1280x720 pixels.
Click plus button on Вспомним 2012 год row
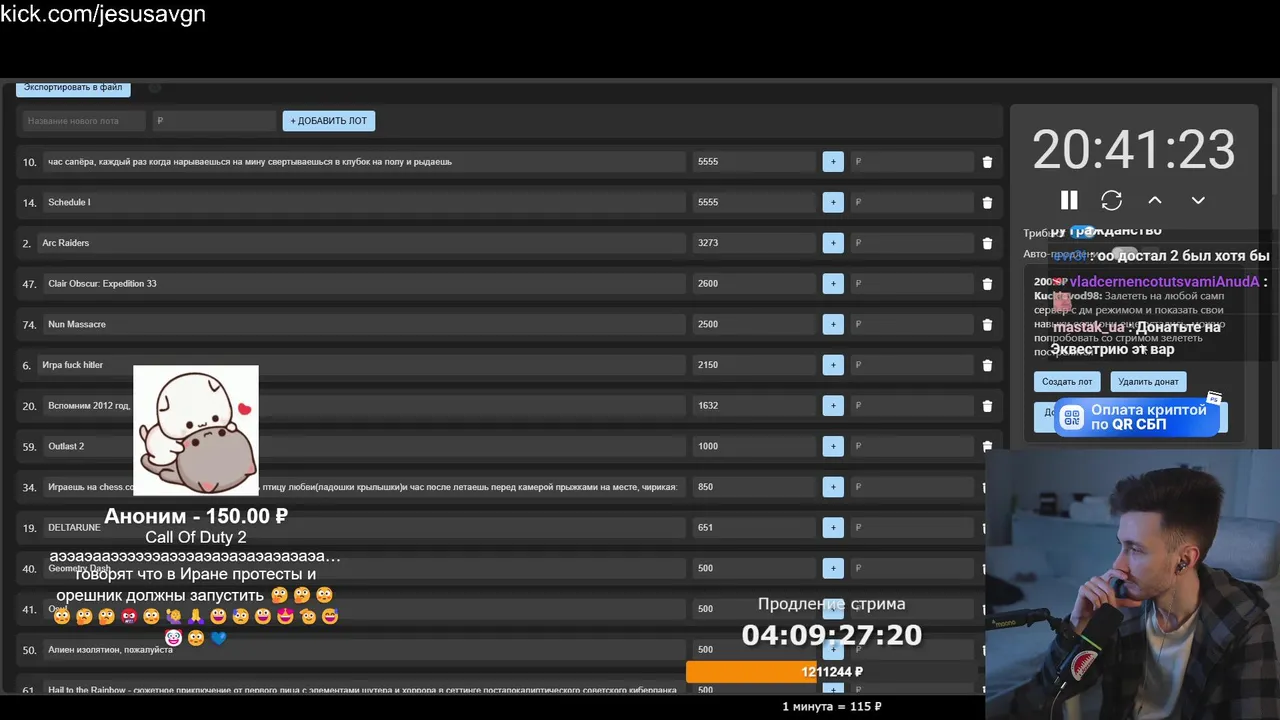coord(833,406)
